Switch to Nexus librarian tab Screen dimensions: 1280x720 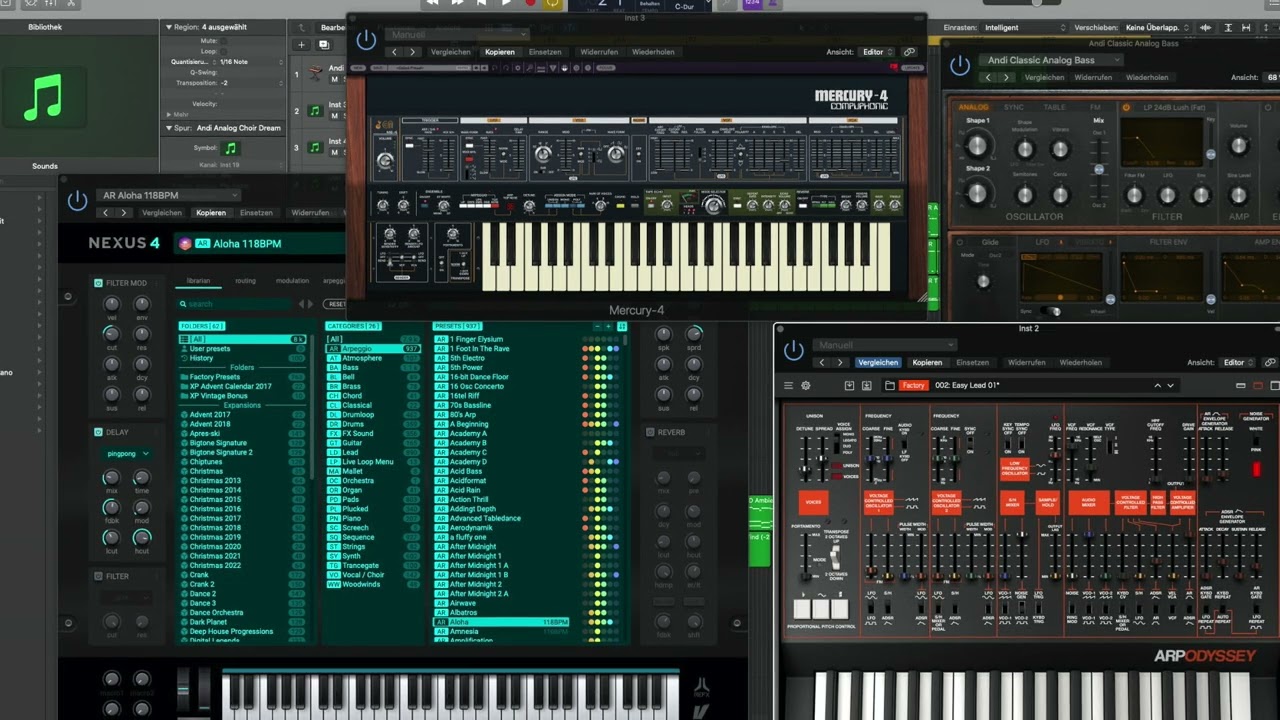[198, 281]
